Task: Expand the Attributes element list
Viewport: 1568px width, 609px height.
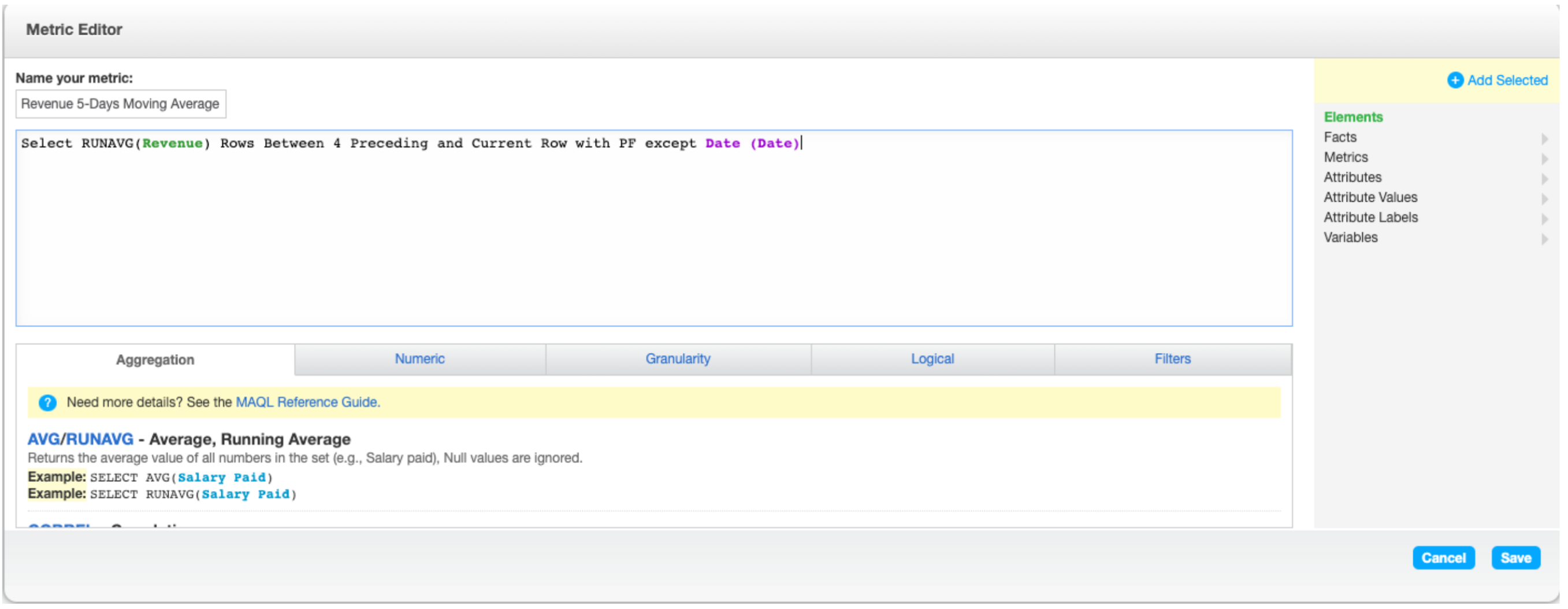Action: click(1545, 179)
